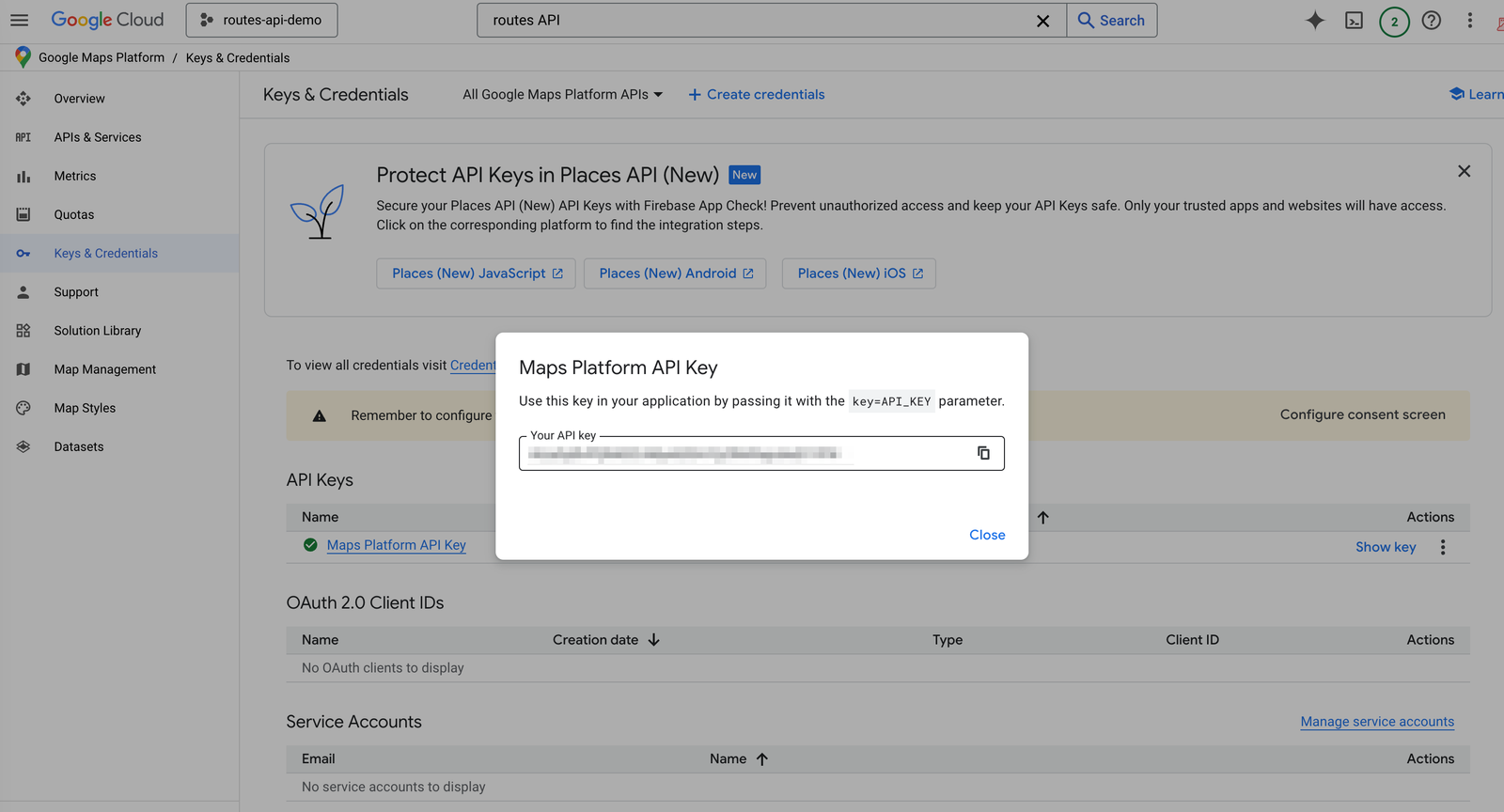
Task: Open Datasets in the sidebar
Action: (119, 446)
